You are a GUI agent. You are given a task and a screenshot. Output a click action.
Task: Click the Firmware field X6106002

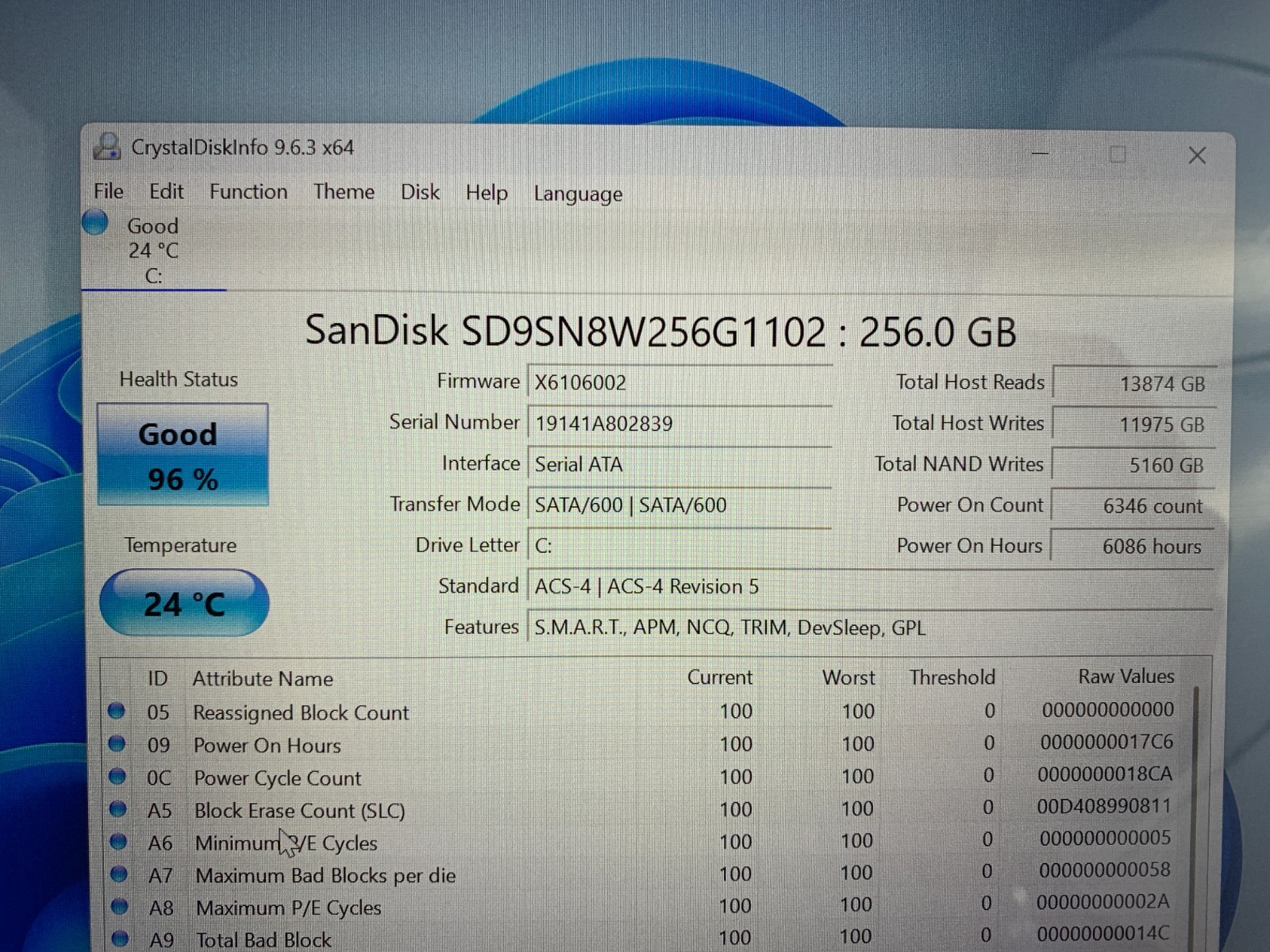[x=679, y=382]
